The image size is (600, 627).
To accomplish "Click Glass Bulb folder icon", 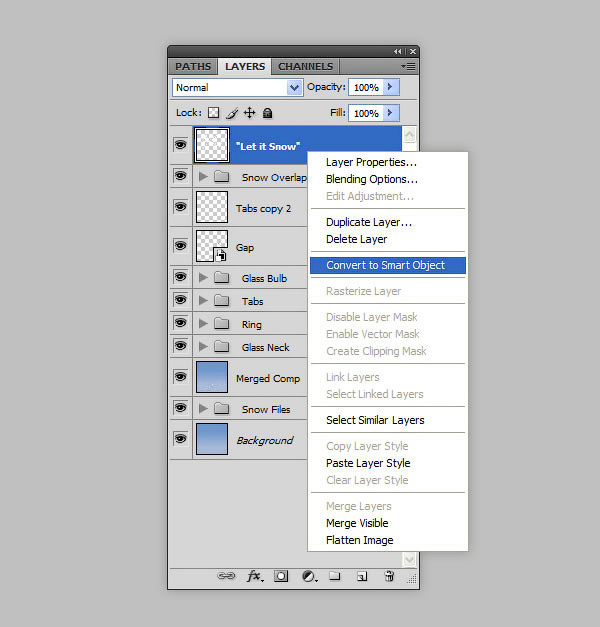I will 221,277.
